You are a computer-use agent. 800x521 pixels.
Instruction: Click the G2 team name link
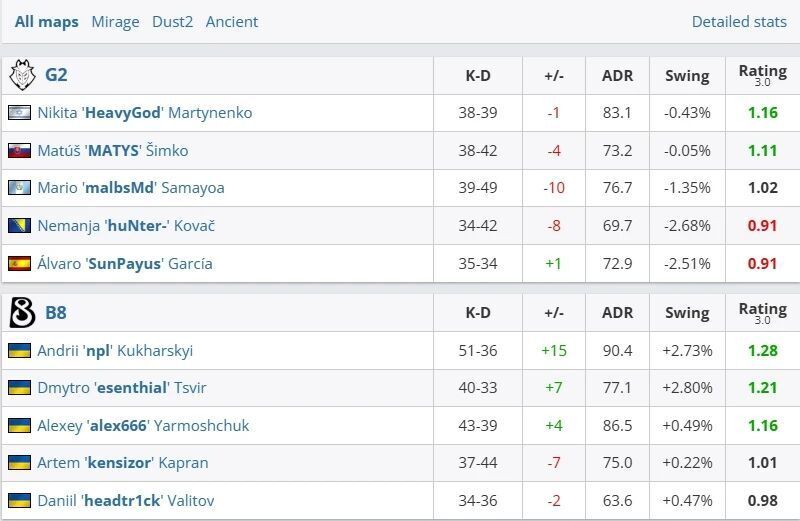[x=56, y=75]
